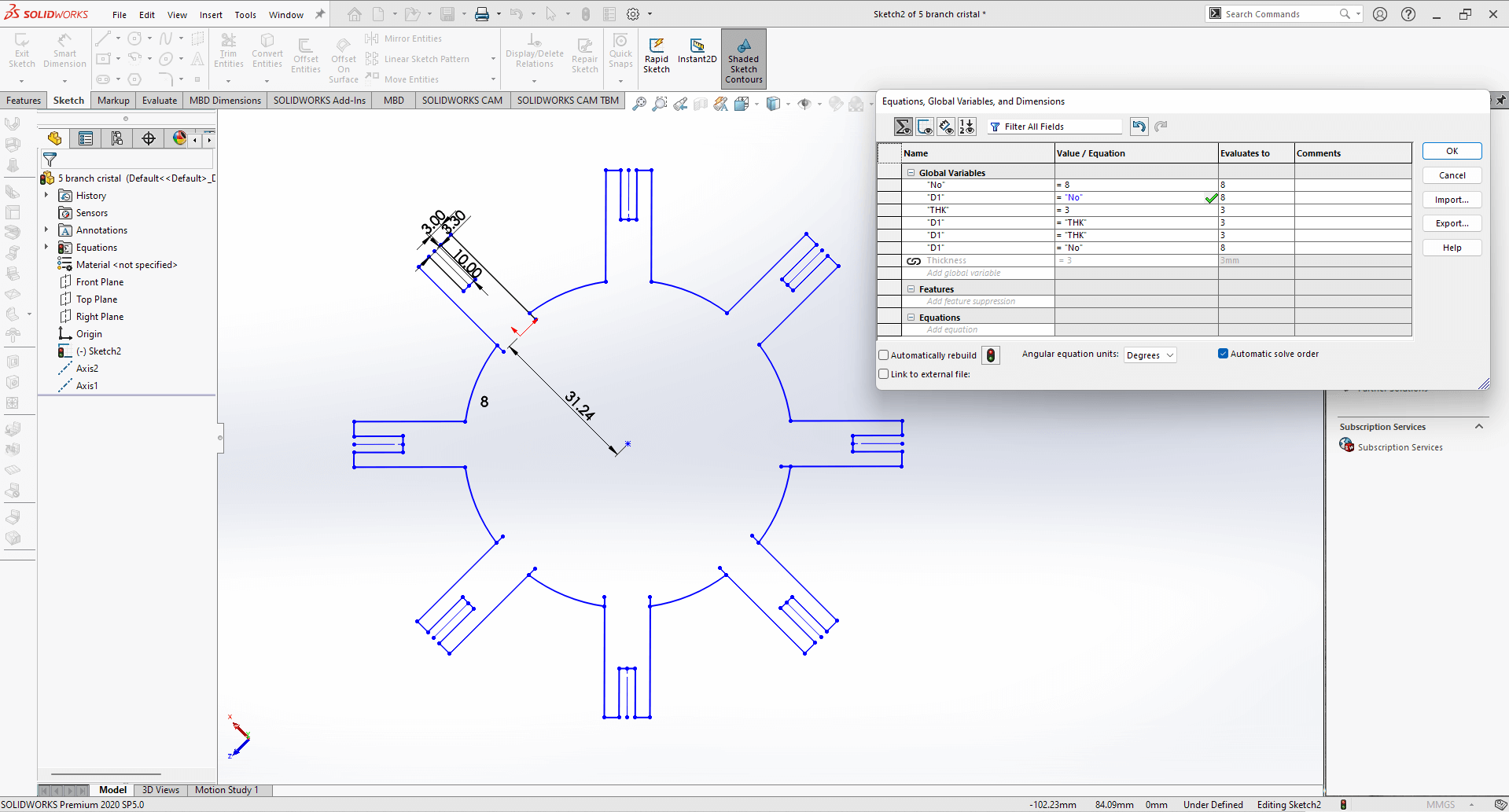Open Angular equation units Degrees dropdown
The height and width of the screenshot is (812, 1509).
[x=1150, y=355]
